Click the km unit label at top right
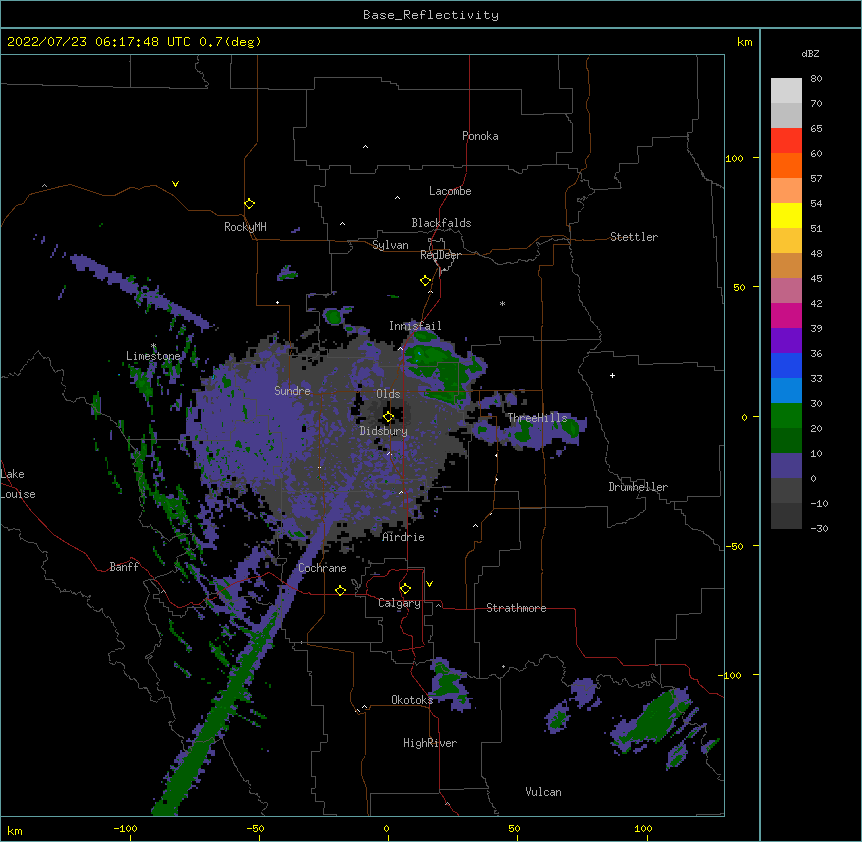862x842 pixels. coord(744,42)
